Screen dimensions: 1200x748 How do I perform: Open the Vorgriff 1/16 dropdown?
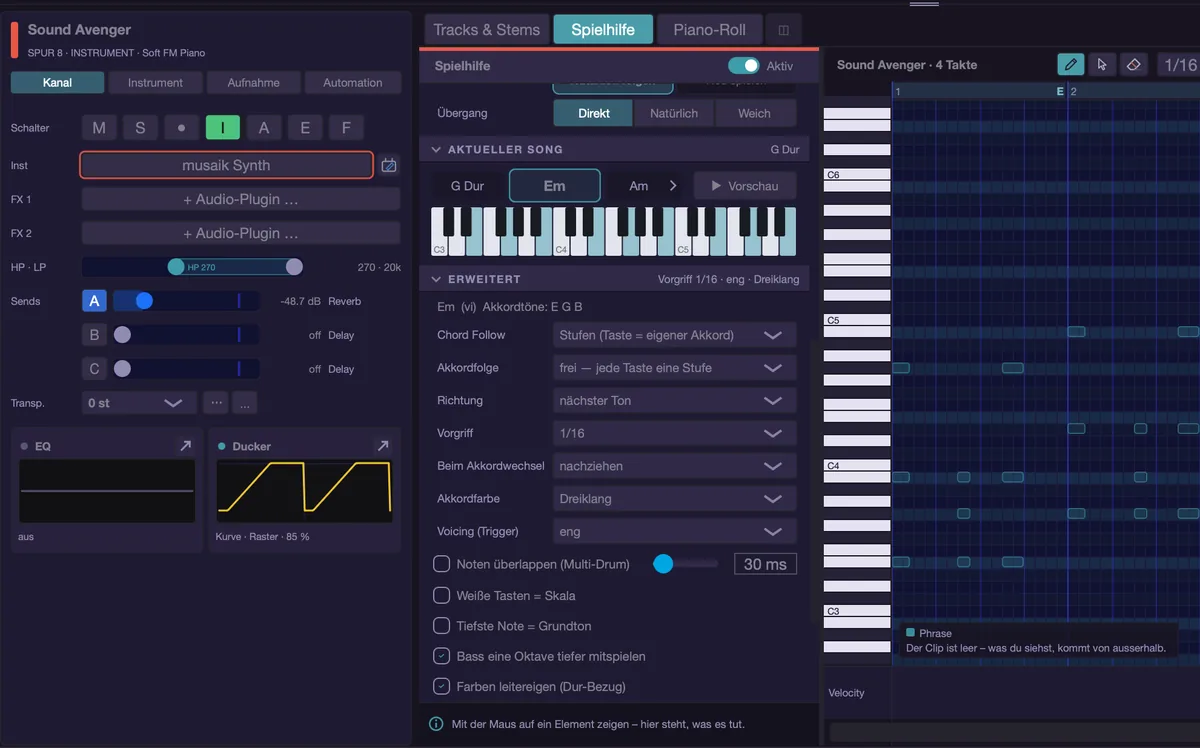(x=675, y=434)
